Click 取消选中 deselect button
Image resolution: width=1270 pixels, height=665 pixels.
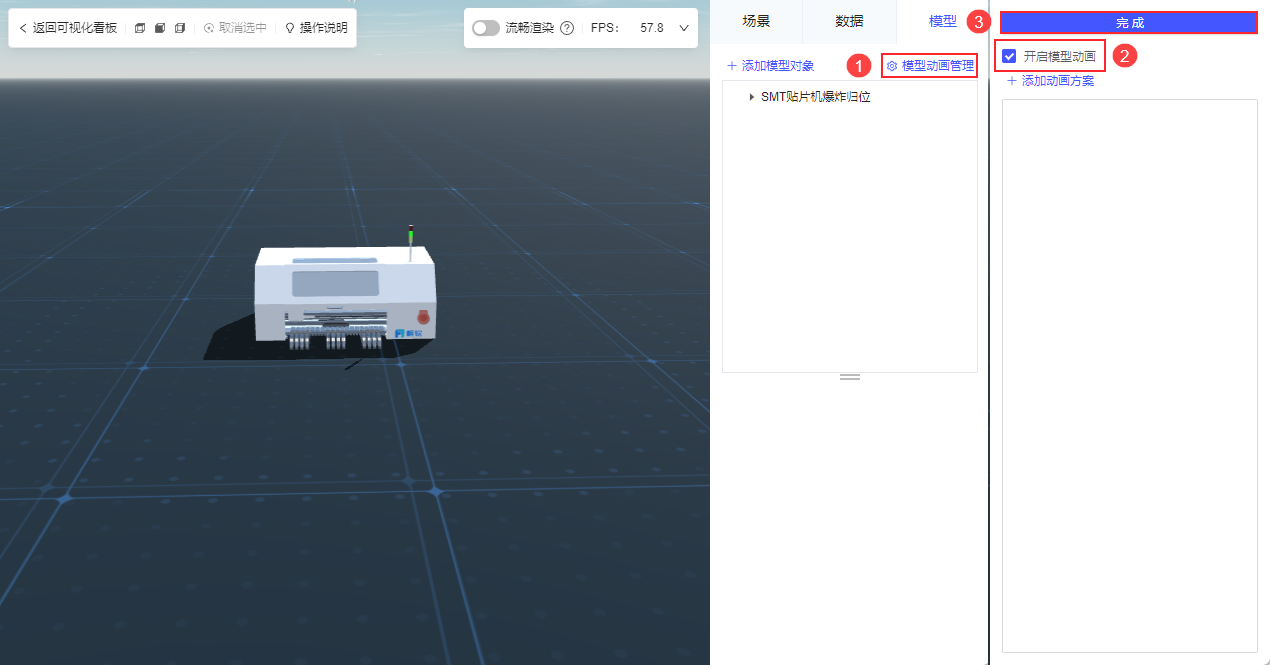[x=235, y=28]
